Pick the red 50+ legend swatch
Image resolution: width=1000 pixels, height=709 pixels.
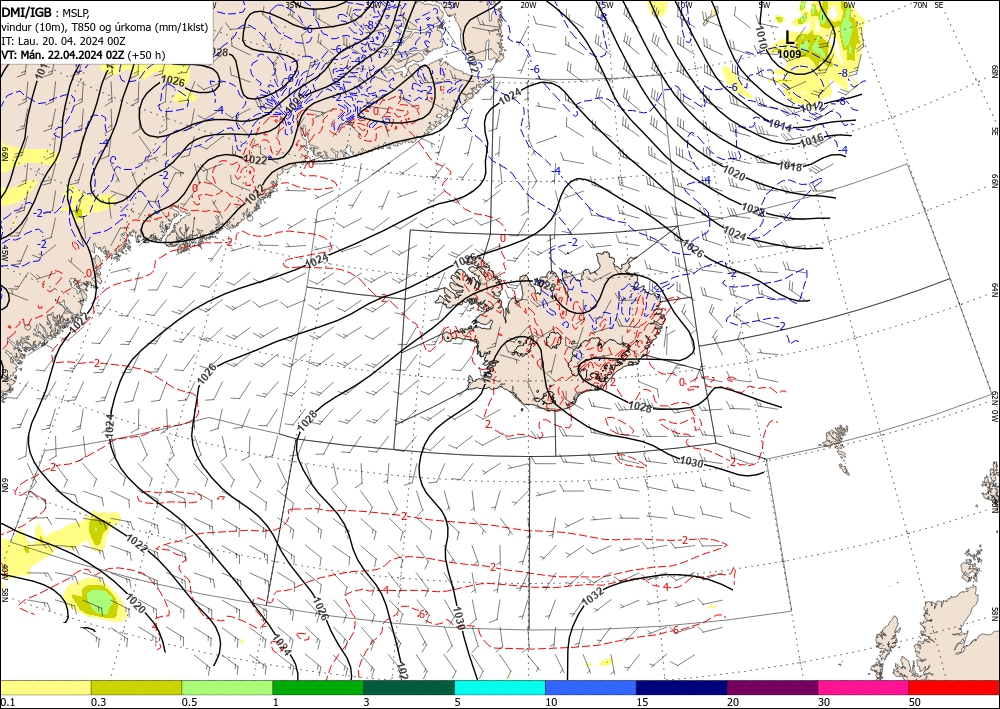[x=954, y=687]
